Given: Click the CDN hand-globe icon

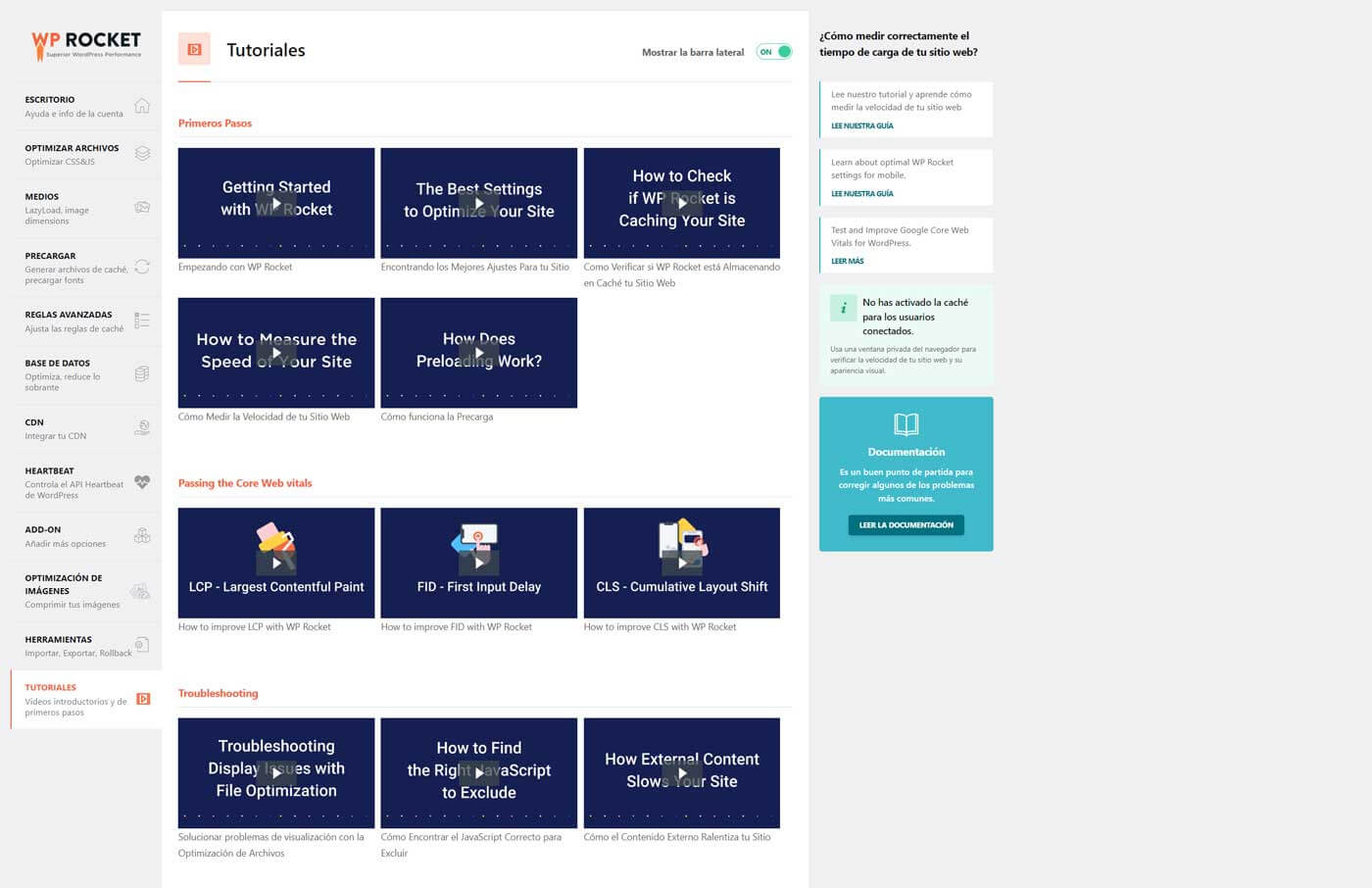Looking at the screenshot, I should click(x=142, y=428).
